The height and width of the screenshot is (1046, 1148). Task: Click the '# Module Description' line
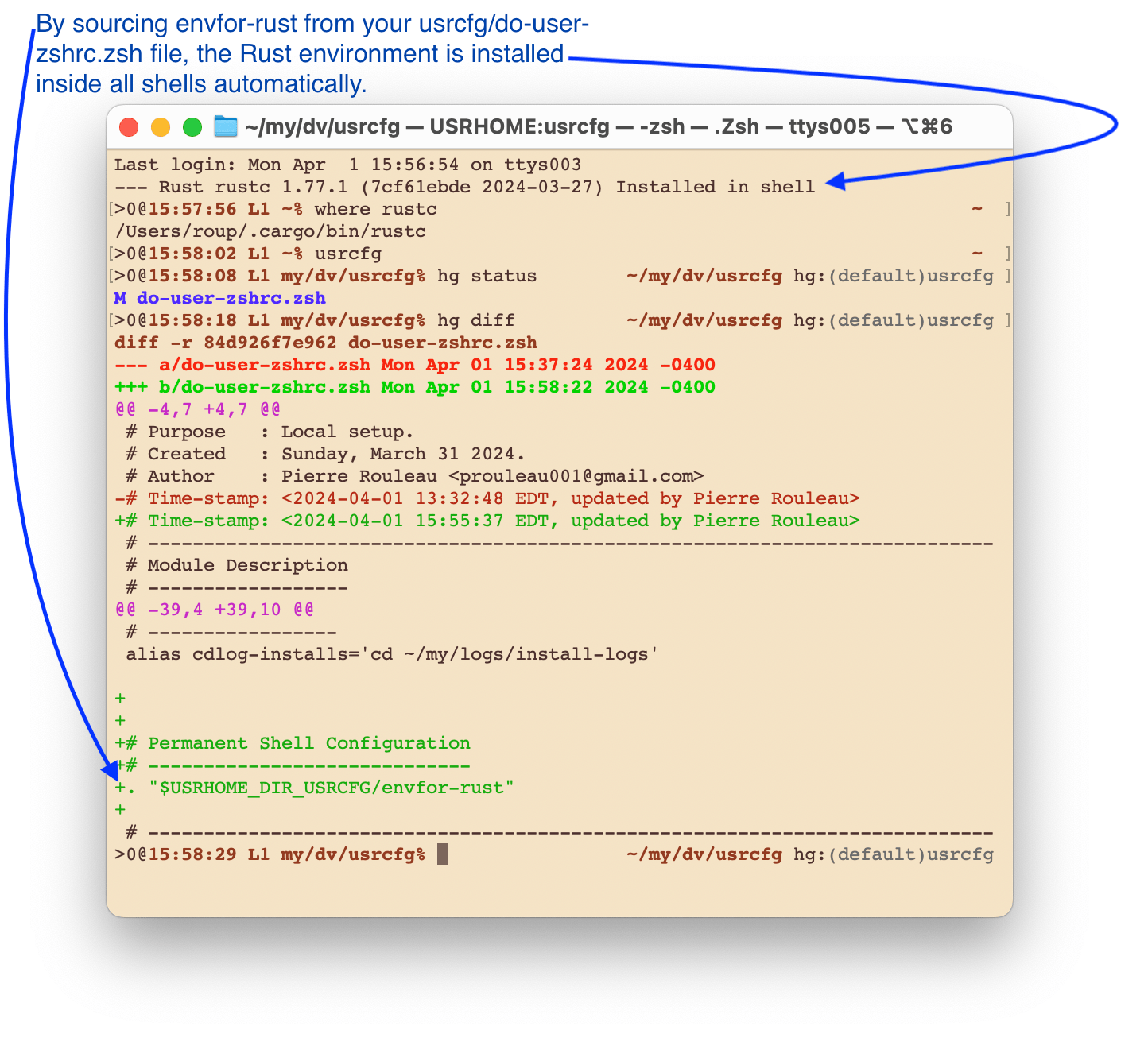tap(236, 565)
